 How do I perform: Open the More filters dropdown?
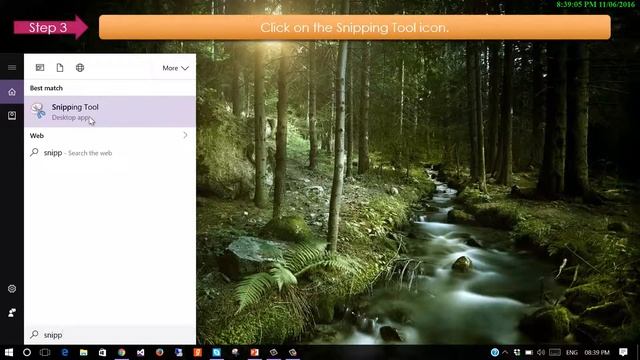coord(175,68)
